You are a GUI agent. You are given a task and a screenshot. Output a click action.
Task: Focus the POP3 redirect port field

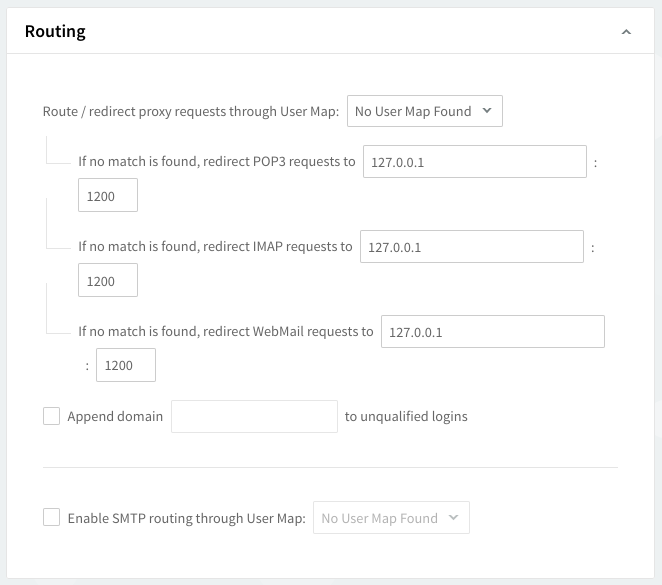(108, 196)
